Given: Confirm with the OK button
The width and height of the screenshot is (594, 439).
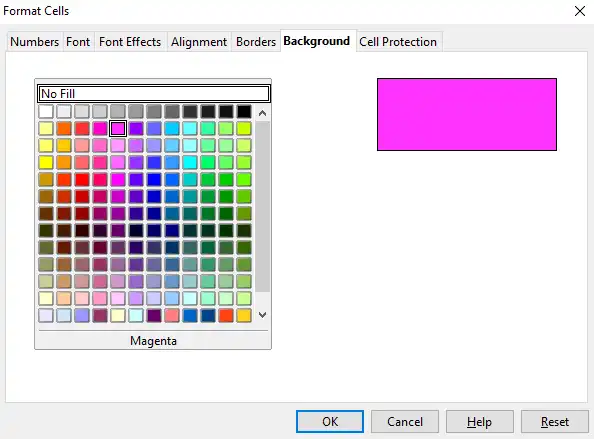Looking at the screenshot, I should tap(330, 422).
